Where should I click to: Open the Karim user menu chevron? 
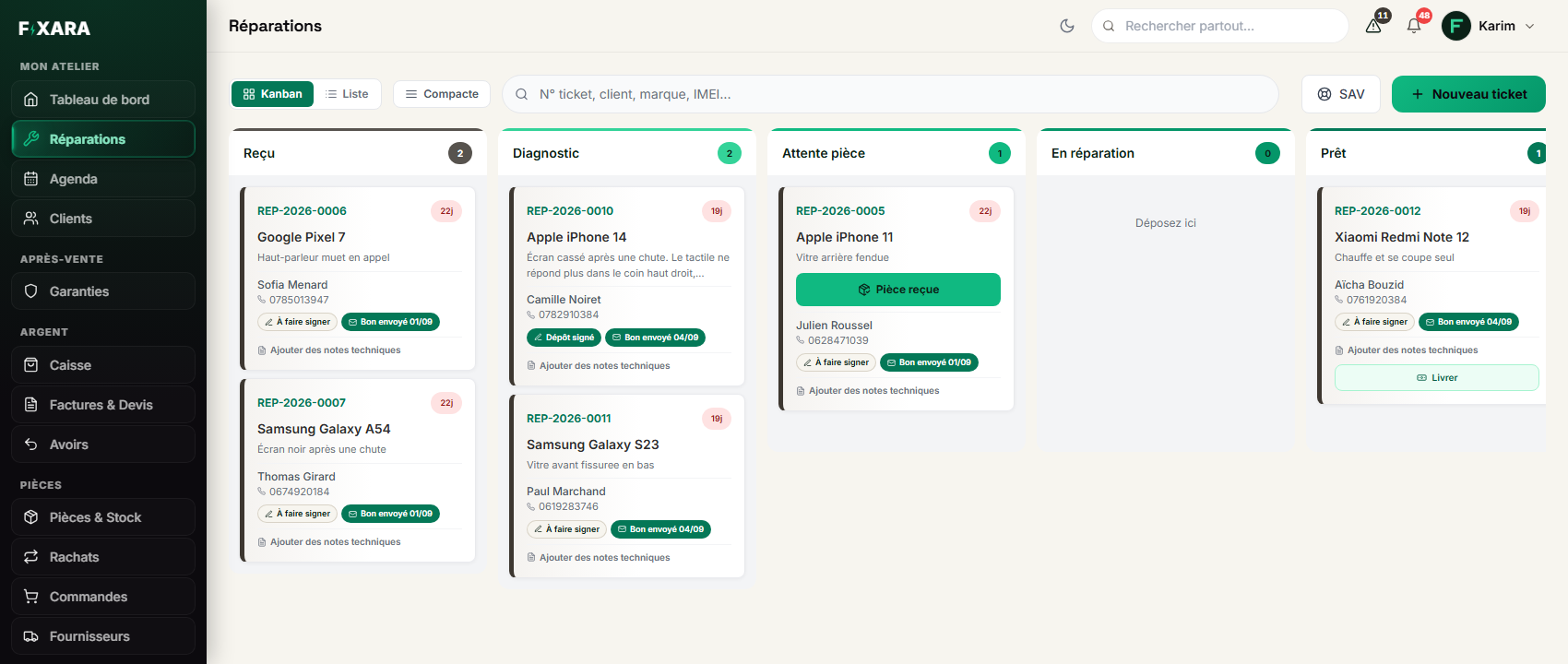(1529, 26)
